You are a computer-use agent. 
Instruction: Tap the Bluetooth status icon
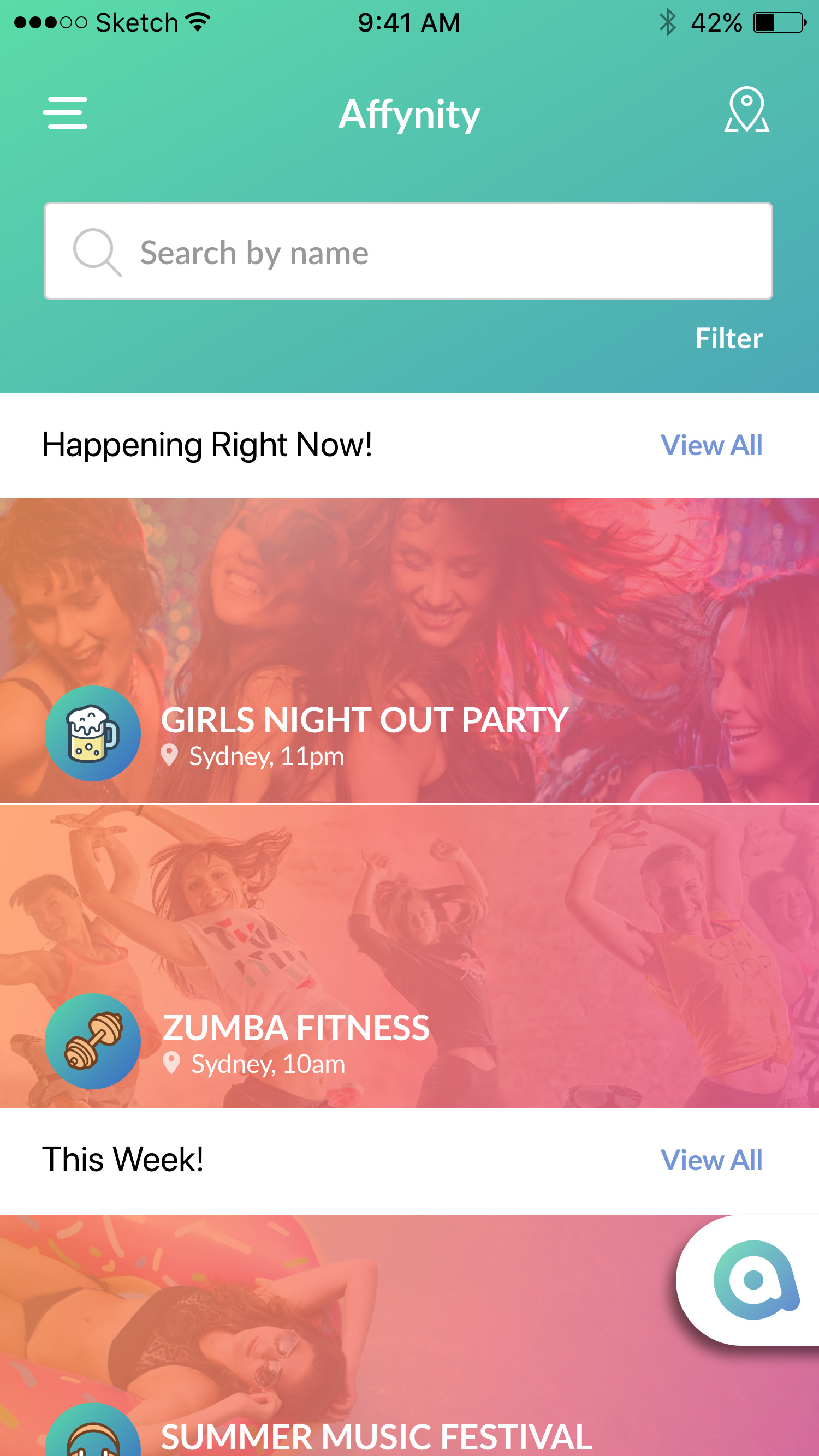pos(667,22)
